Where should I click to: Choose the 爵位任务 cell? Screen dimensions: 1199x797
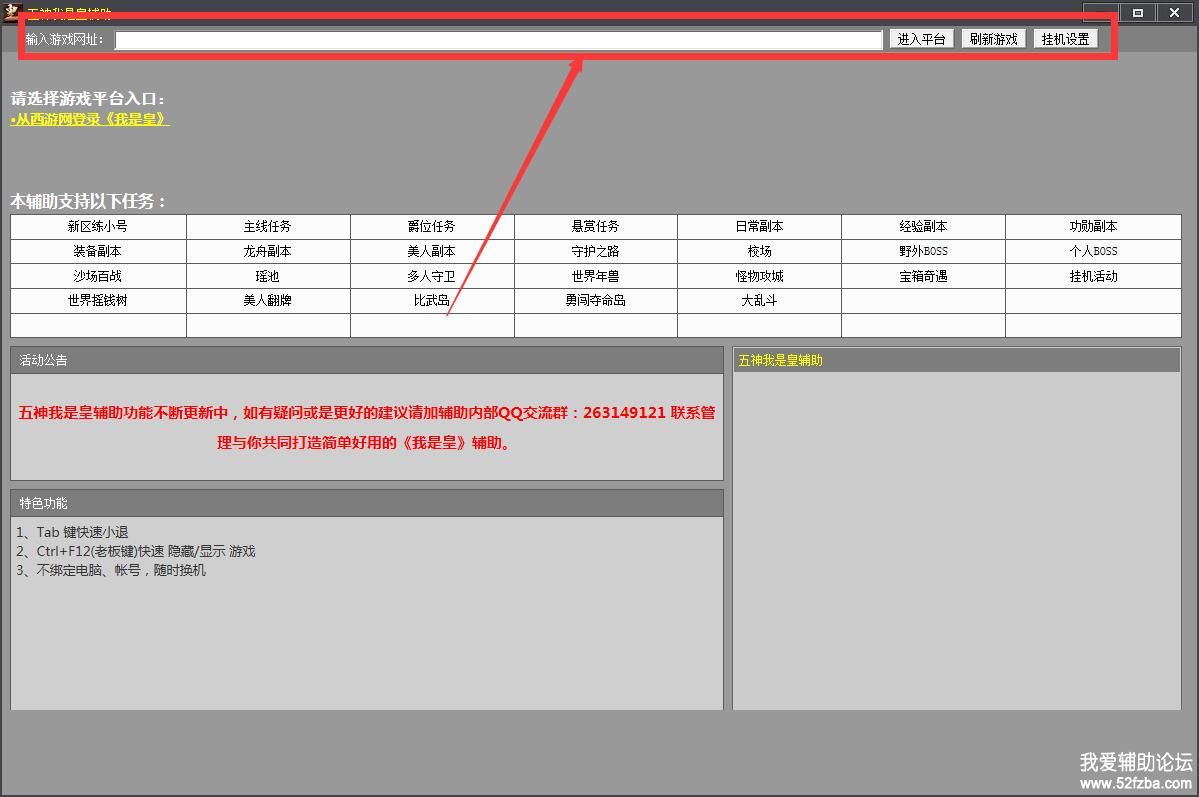[x=432, y=227]
